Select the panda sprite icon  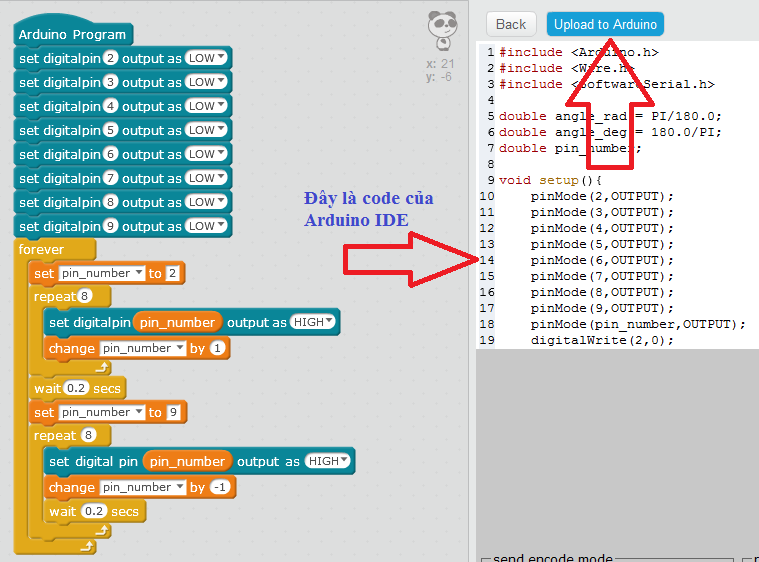click(x=442, y=30)
